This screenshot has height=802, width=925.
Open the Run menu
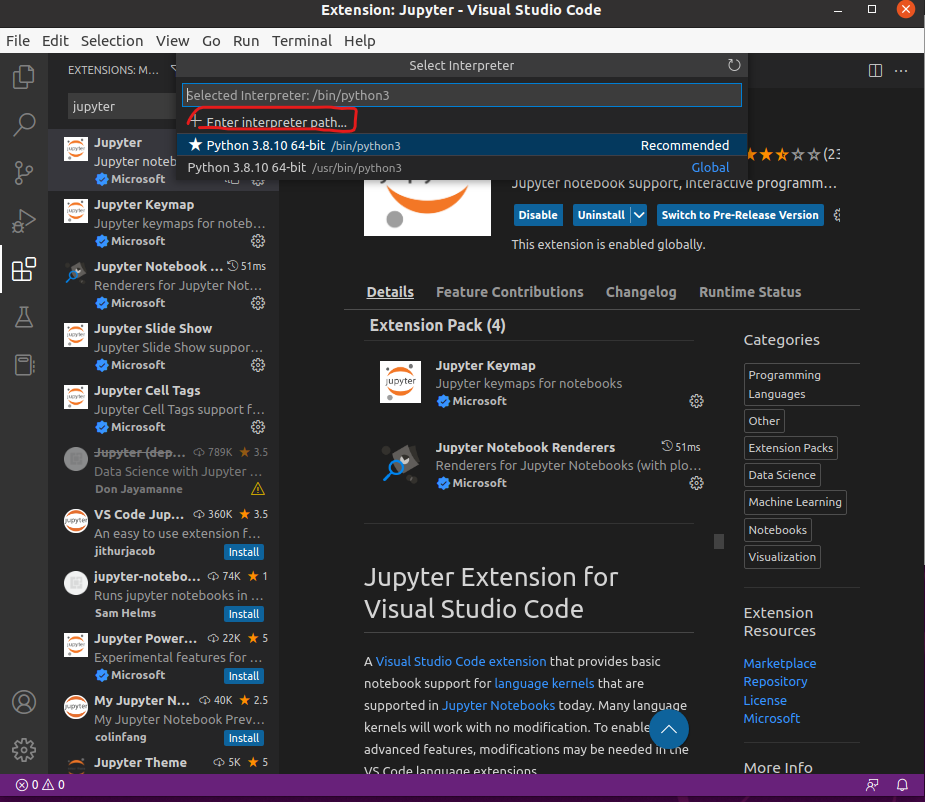click(246, 41)
